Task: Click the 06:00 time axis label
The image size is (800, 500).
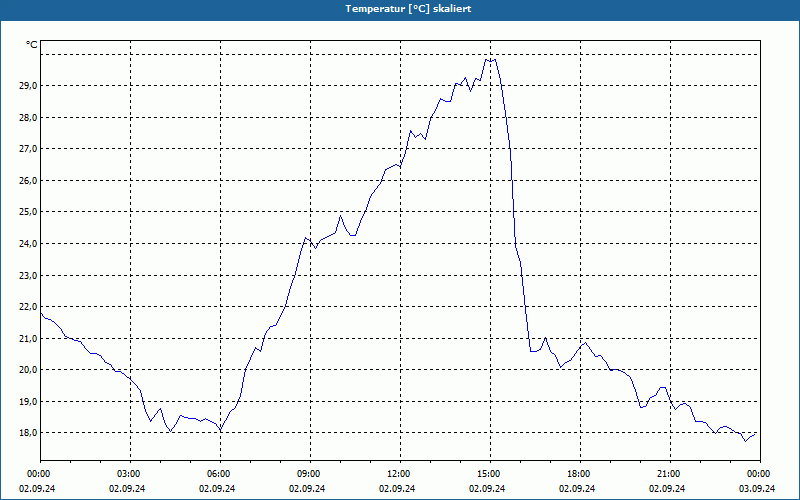Action: (220, 474)
